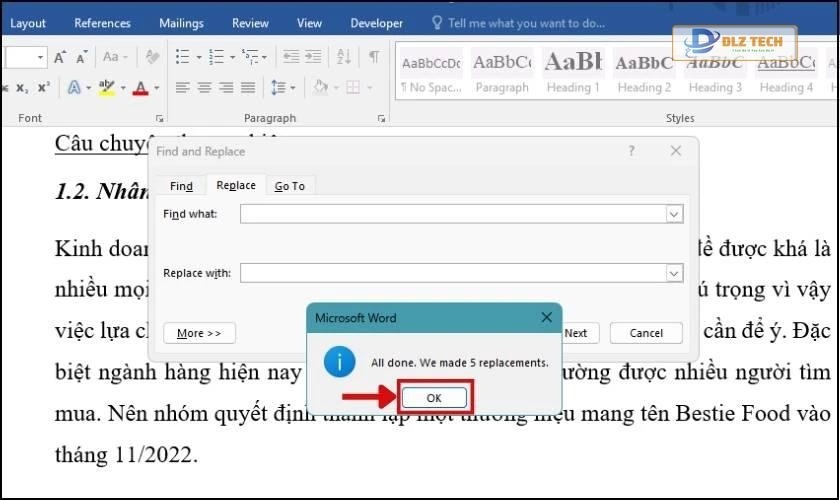840x500 pixels.
Task: Toggle show paragraph marks
Action: [373, 57]
